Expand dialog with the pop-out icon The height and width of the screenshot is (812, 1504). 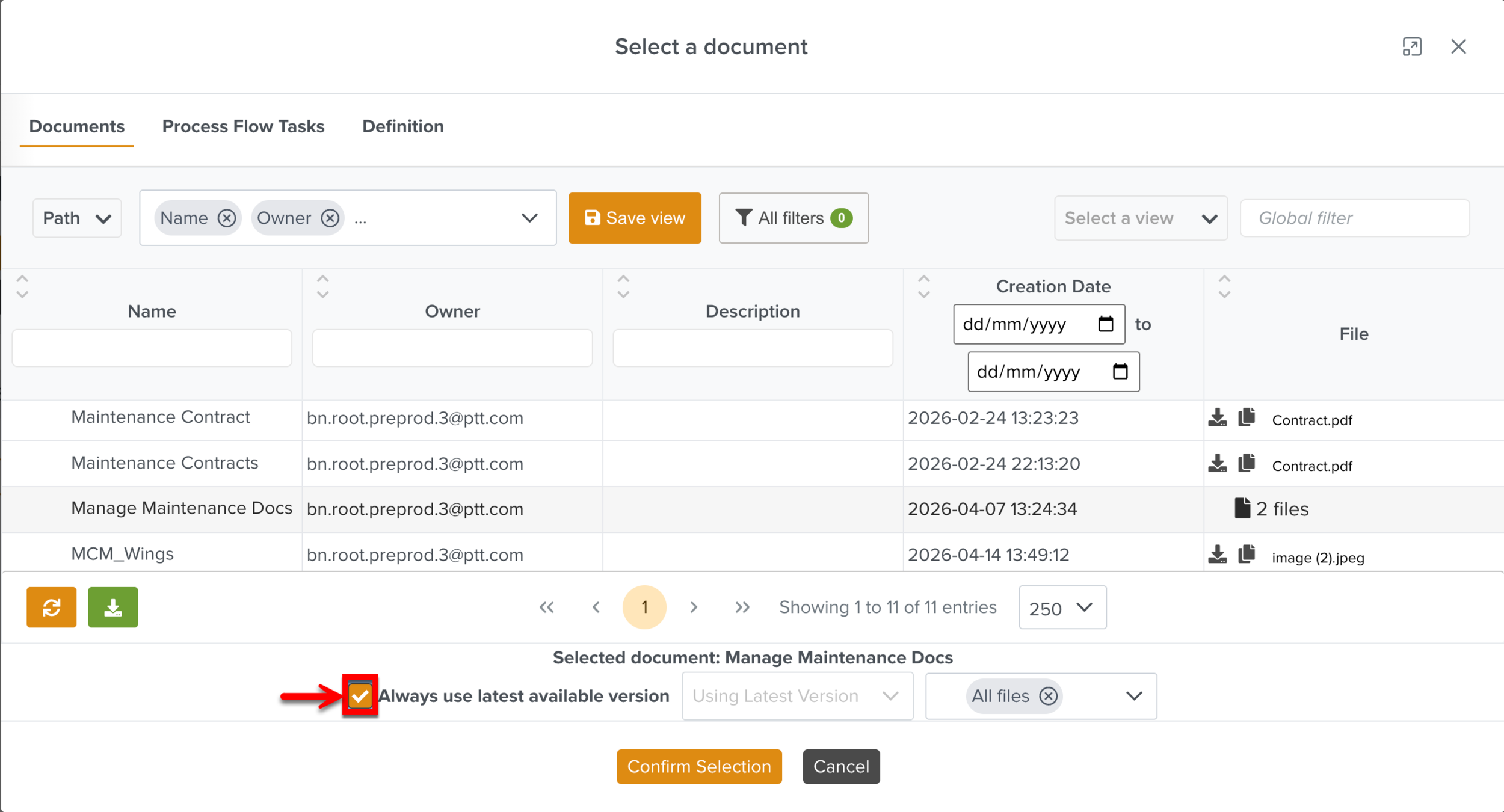click(1411, 46)
